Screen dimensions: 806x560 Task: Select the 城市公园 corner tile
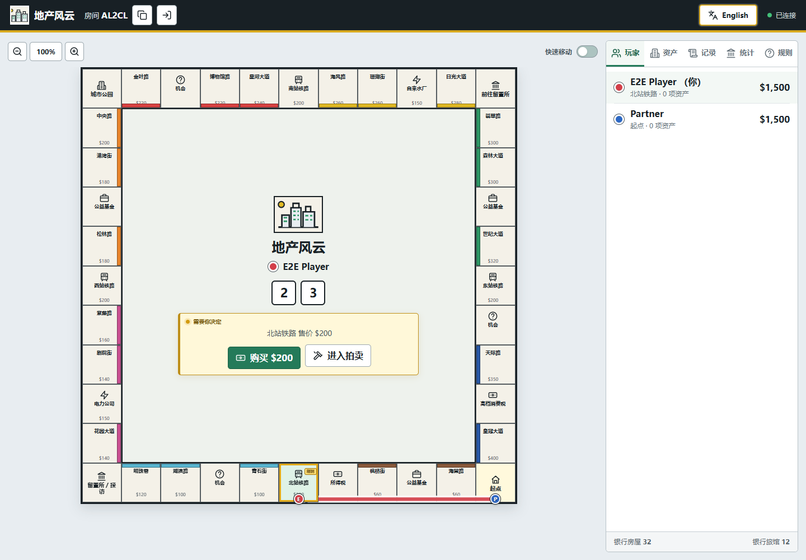tap(102, 88)
